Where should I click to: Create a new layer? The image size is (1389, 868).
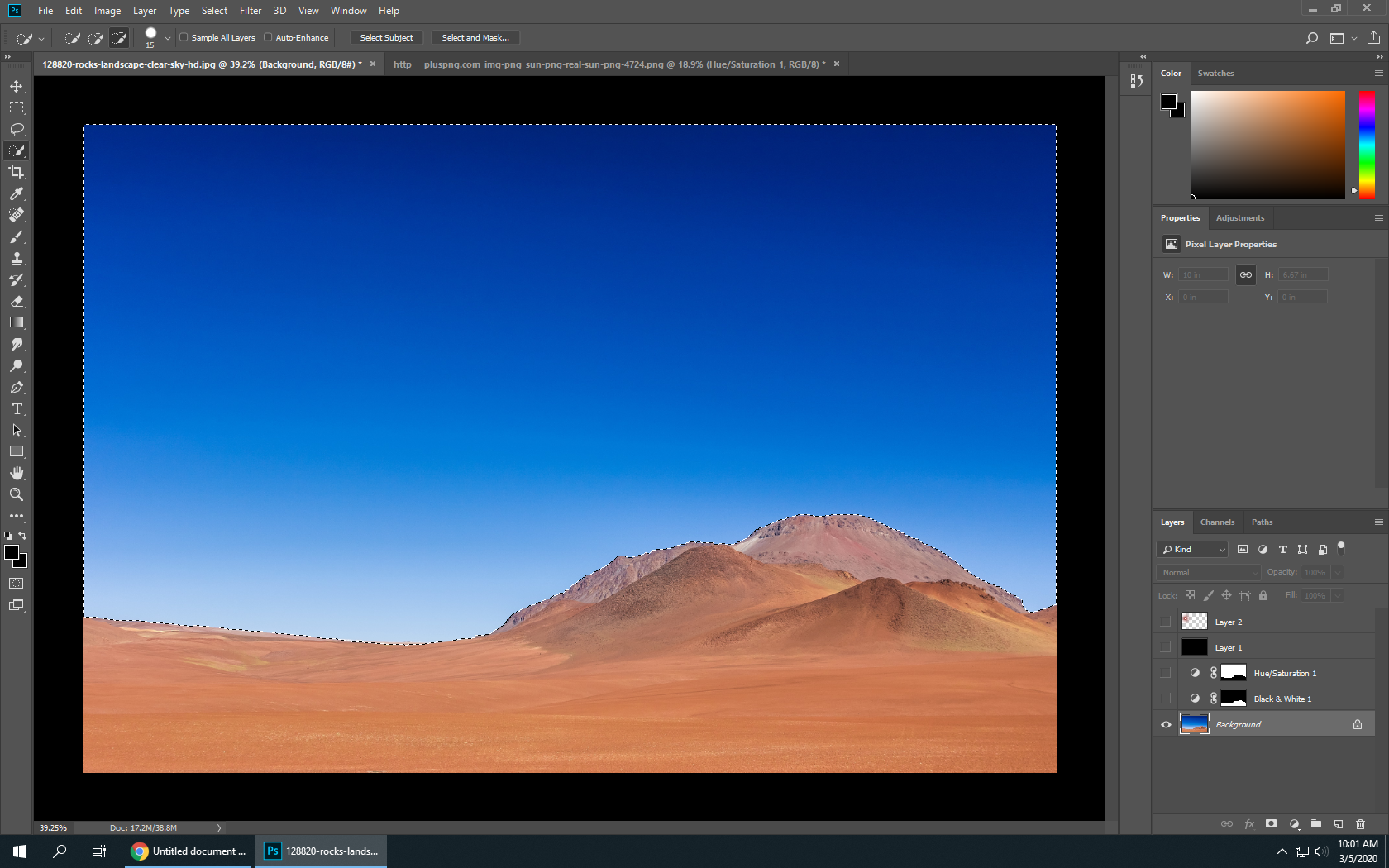pos(1339,824)
